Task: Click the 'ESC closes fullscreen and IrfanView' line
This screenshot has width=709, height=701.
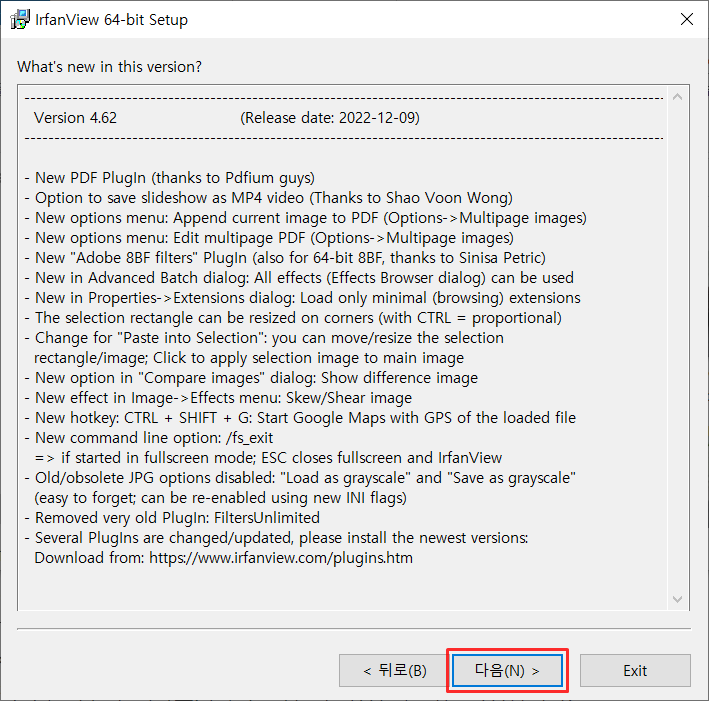Action: (268, 458)
